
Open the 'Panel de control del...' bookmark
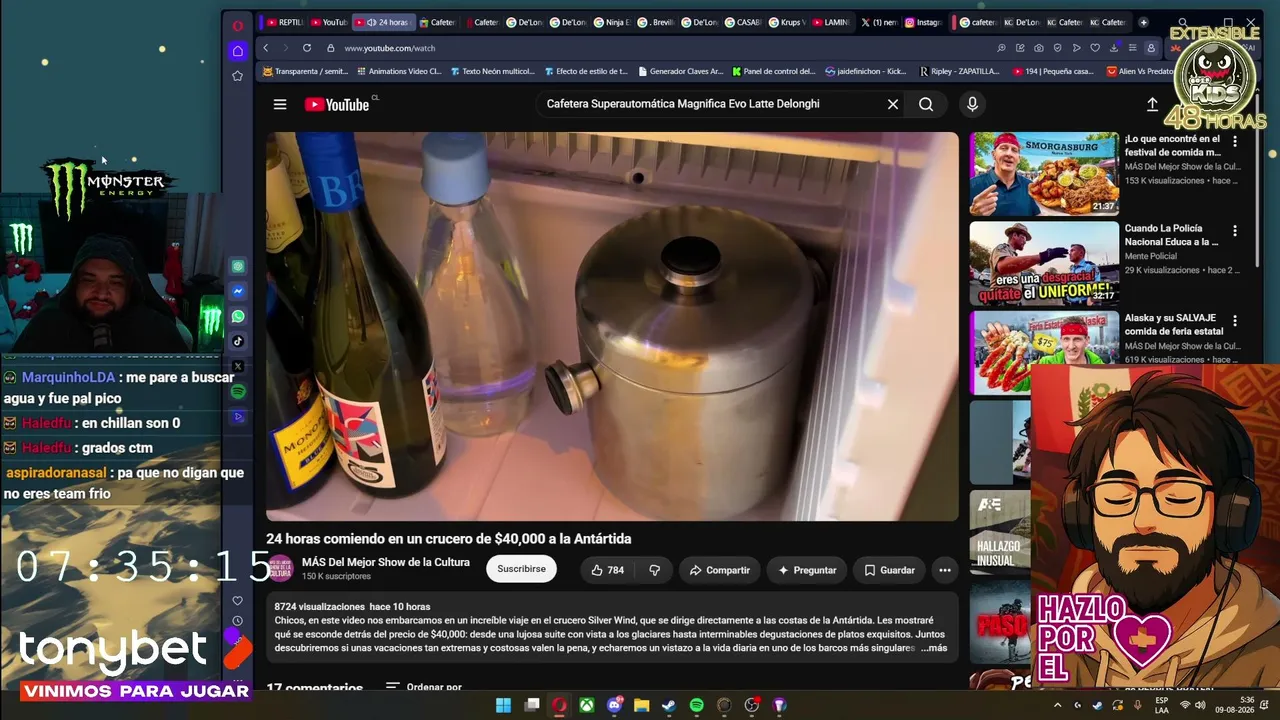[773, 71]
